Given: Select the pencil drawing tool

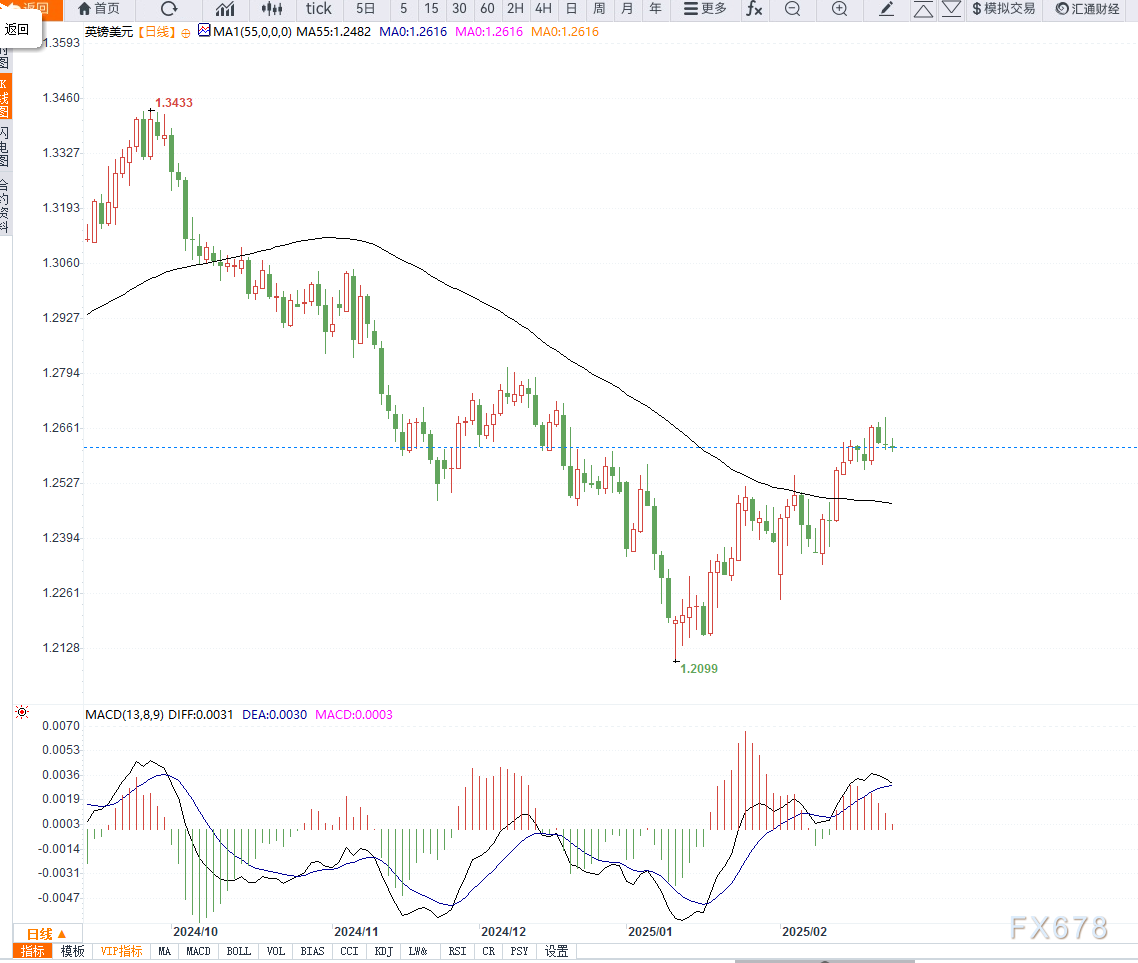Looking at the screenshot, I should point(885,9).
